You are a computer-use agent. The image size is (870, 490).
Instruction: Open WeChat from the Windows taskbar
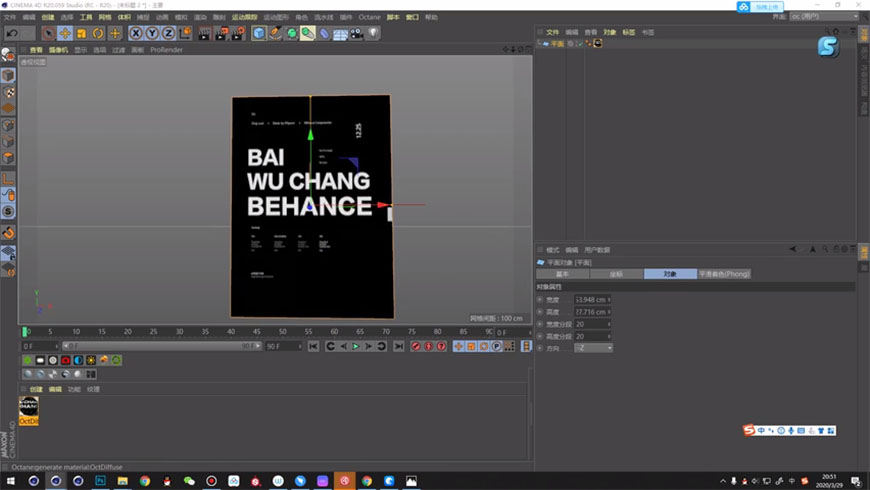(189, 481)
